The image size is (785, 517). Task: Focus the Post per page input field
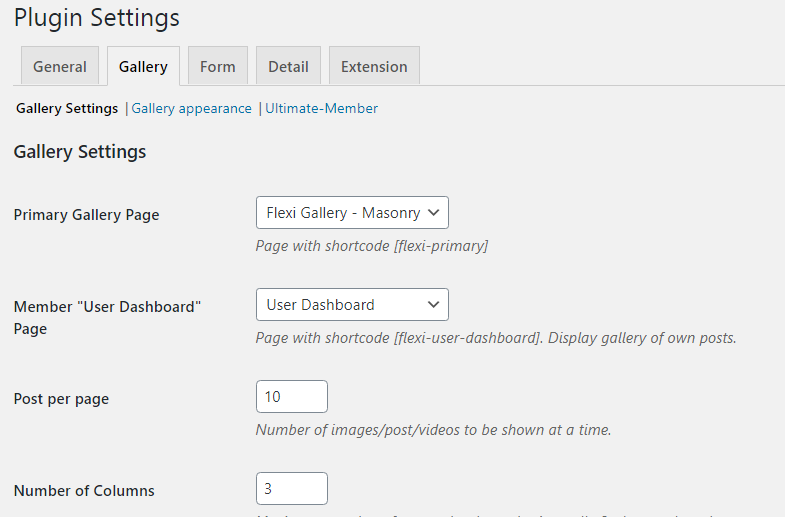point(292,396)
